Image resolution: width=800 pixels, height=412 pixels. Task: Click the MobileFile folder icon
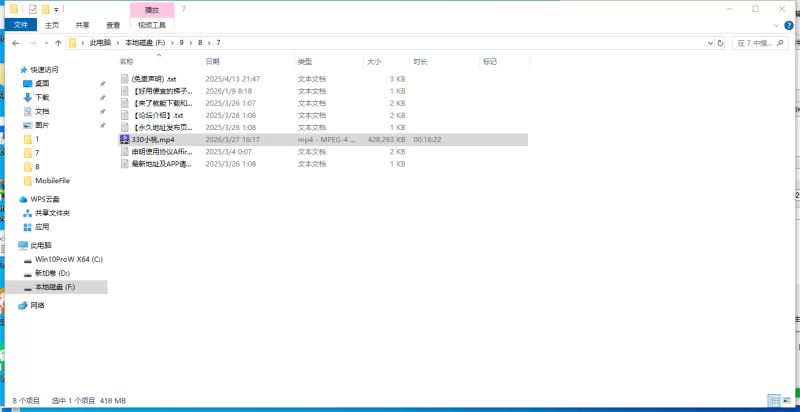click(28, 181)
